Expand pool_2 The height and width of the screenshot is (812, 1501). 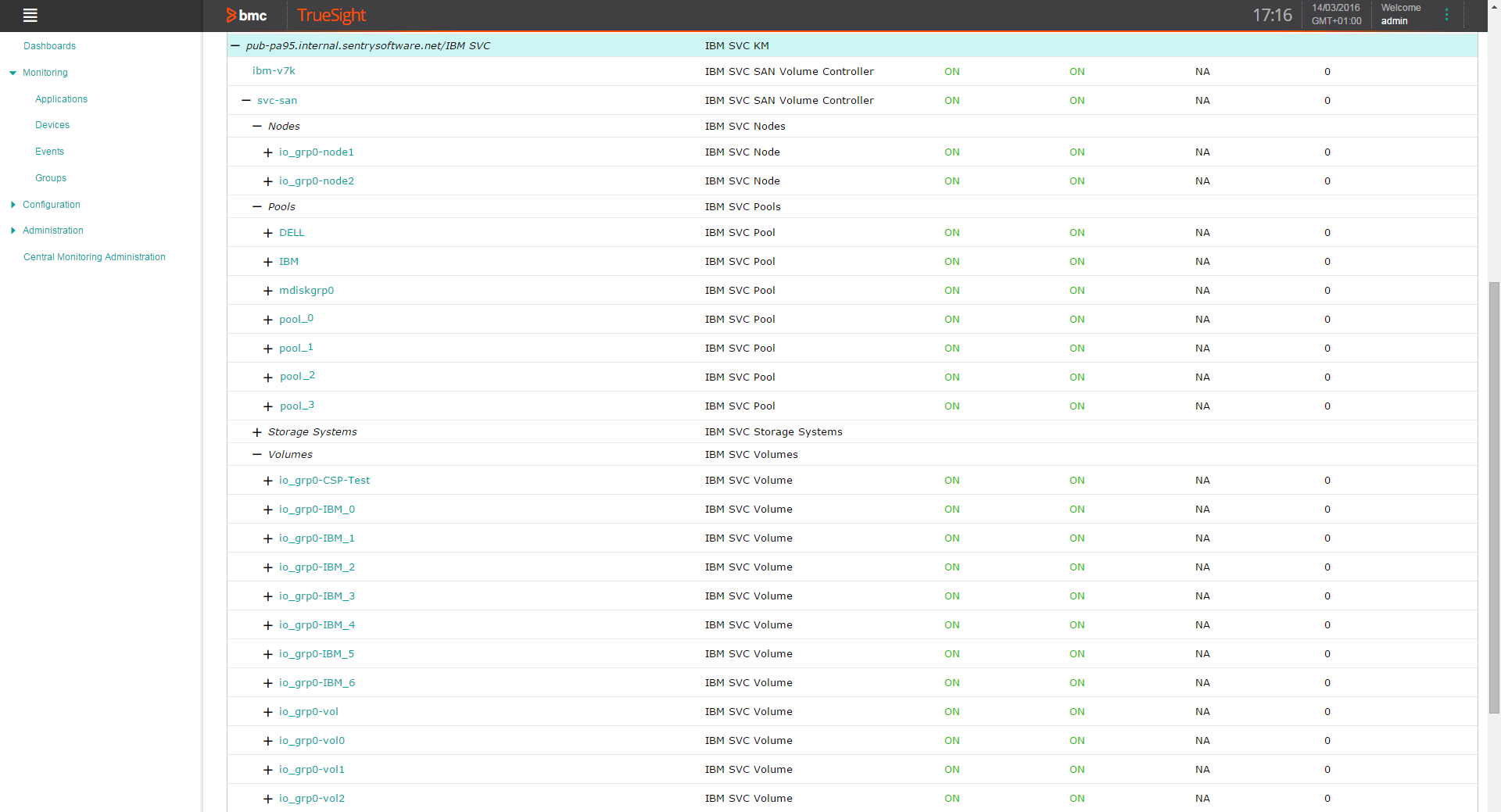point(268,377)
